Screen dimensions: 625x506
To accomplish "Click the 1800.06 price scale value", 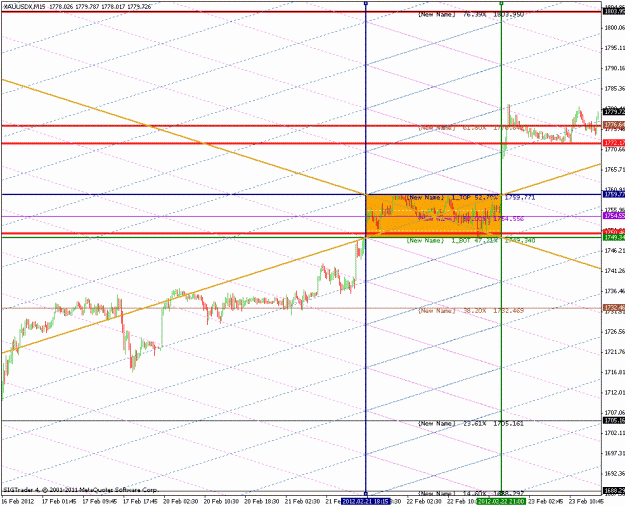I will pos(615,28).
